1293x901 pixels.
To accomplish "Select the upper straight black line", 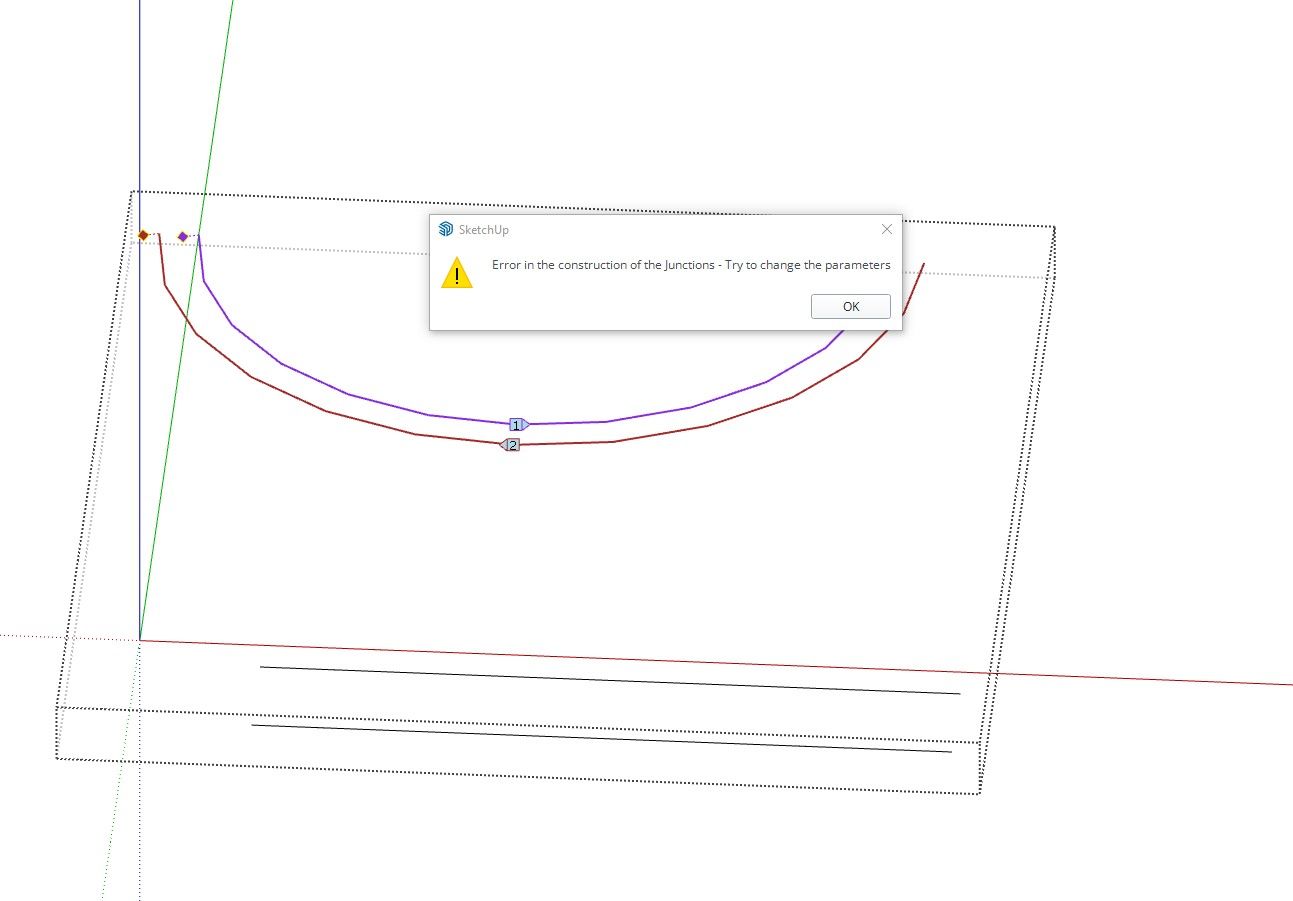I will (x=610, y=680).
